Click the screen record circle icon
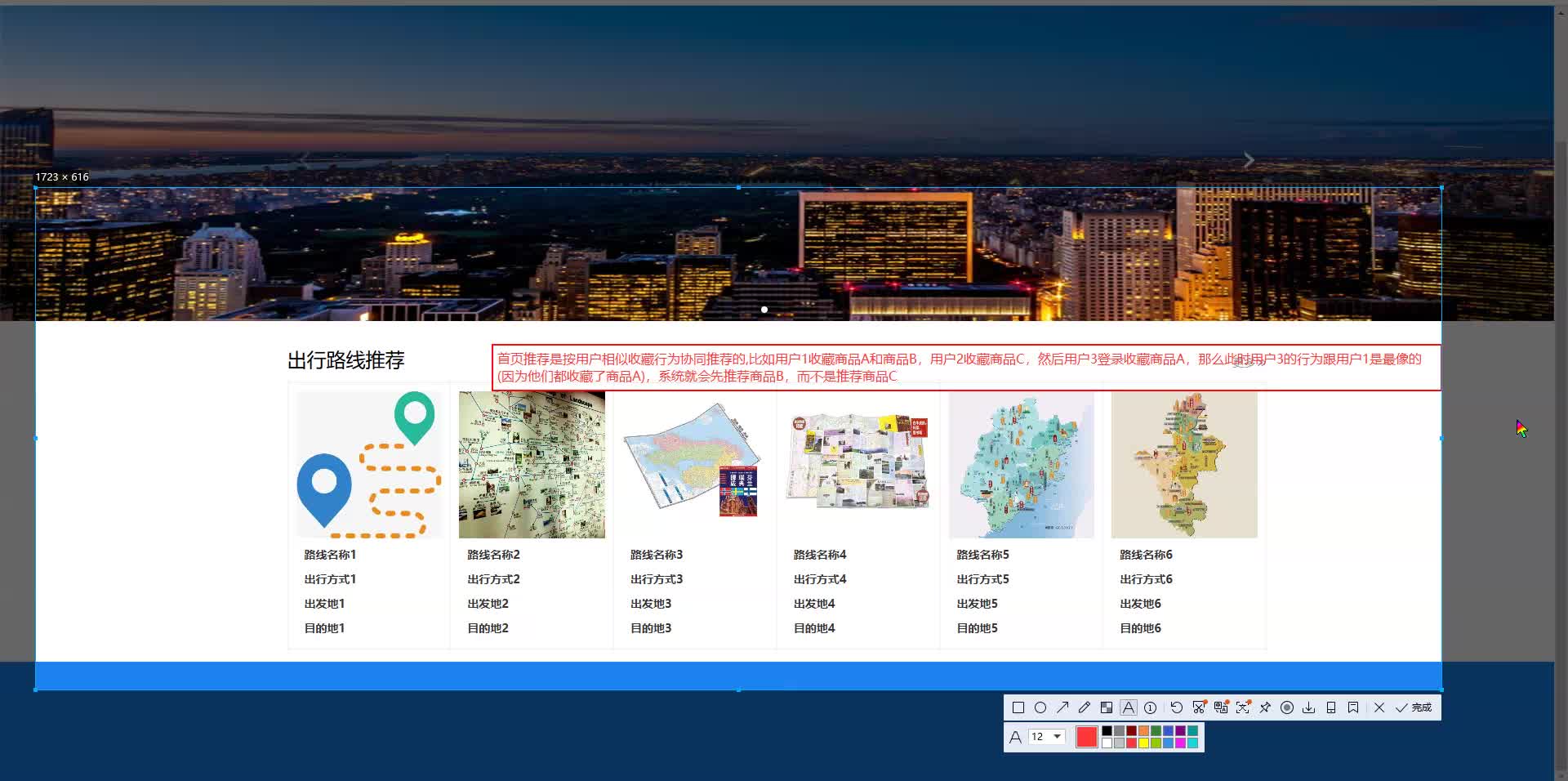 tap(1287, 707)
